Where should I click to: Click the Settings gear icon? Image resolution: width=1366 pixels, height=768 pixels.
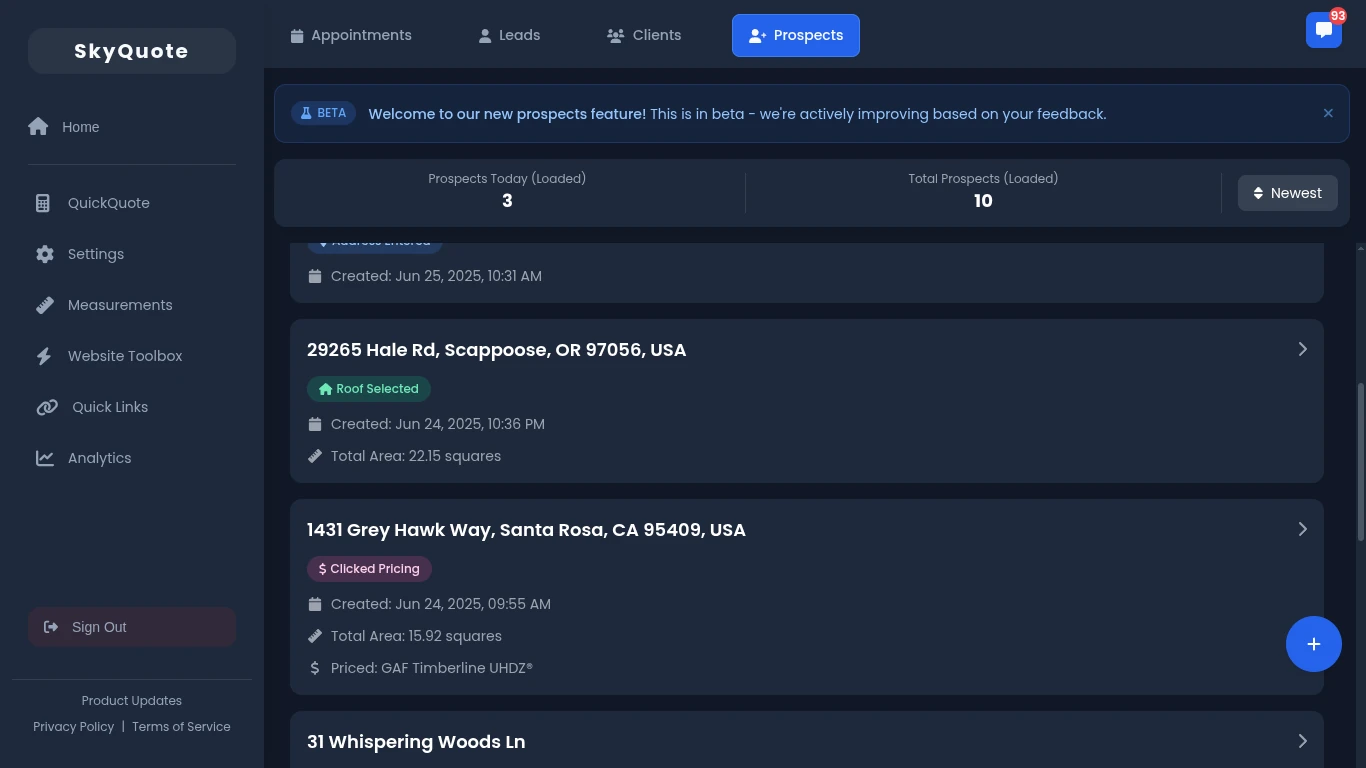45,254
